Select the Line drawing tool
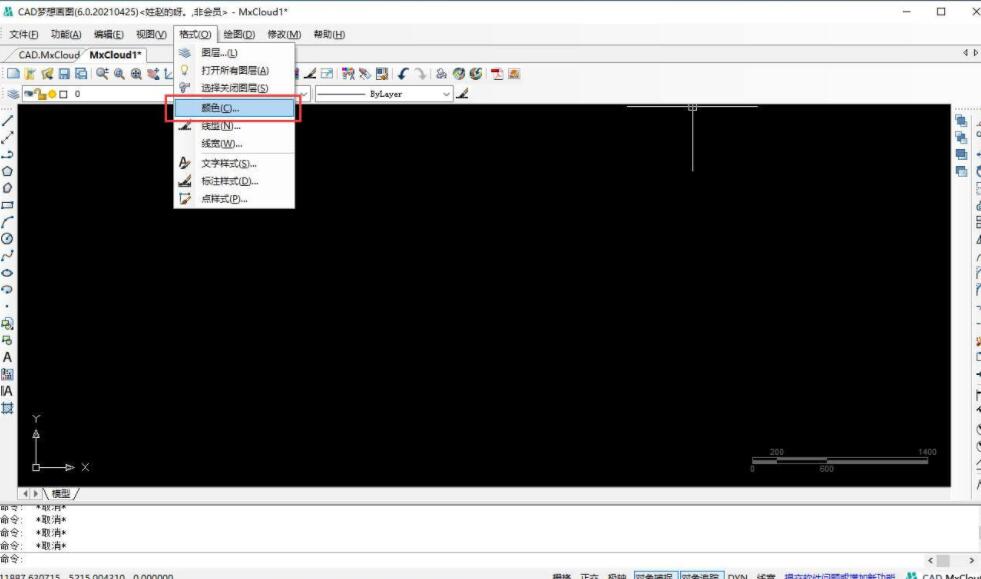 point(8,120)
